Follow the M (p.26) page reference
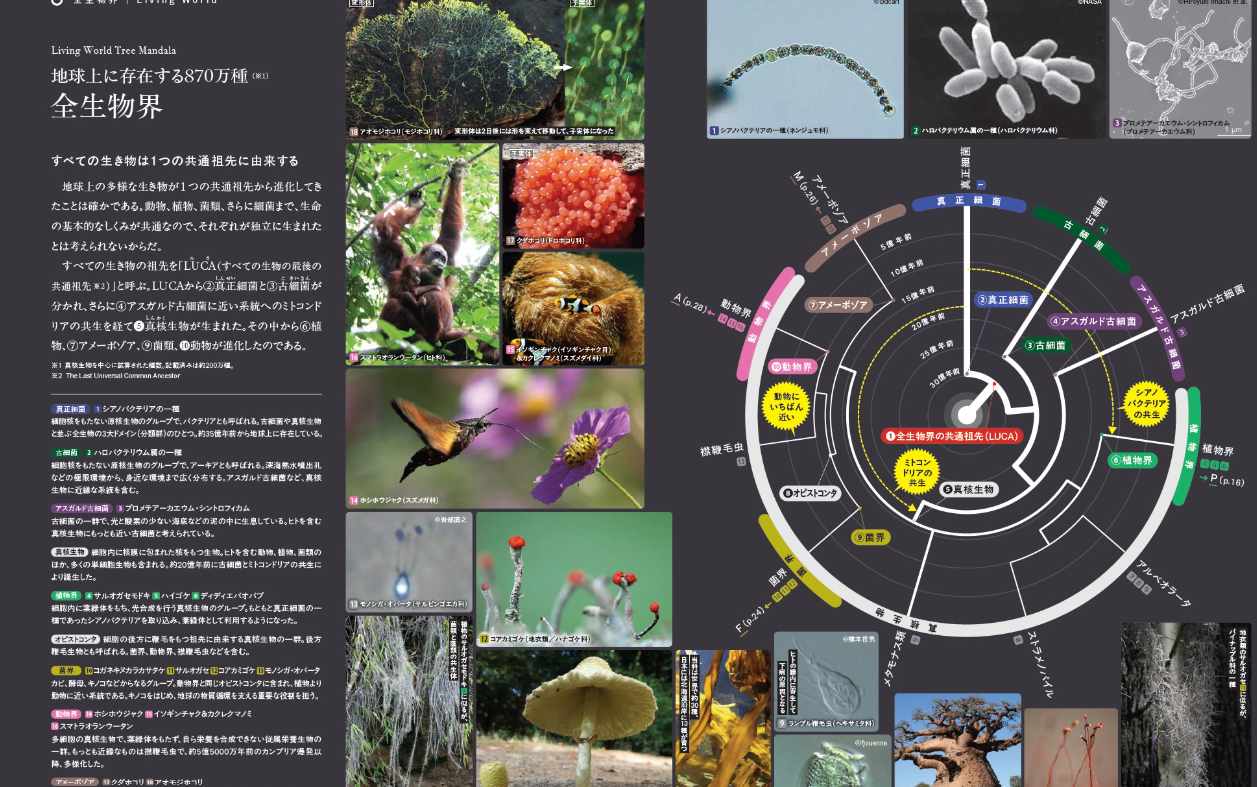Screen dimensions: 1257x787 click(806, 187)
